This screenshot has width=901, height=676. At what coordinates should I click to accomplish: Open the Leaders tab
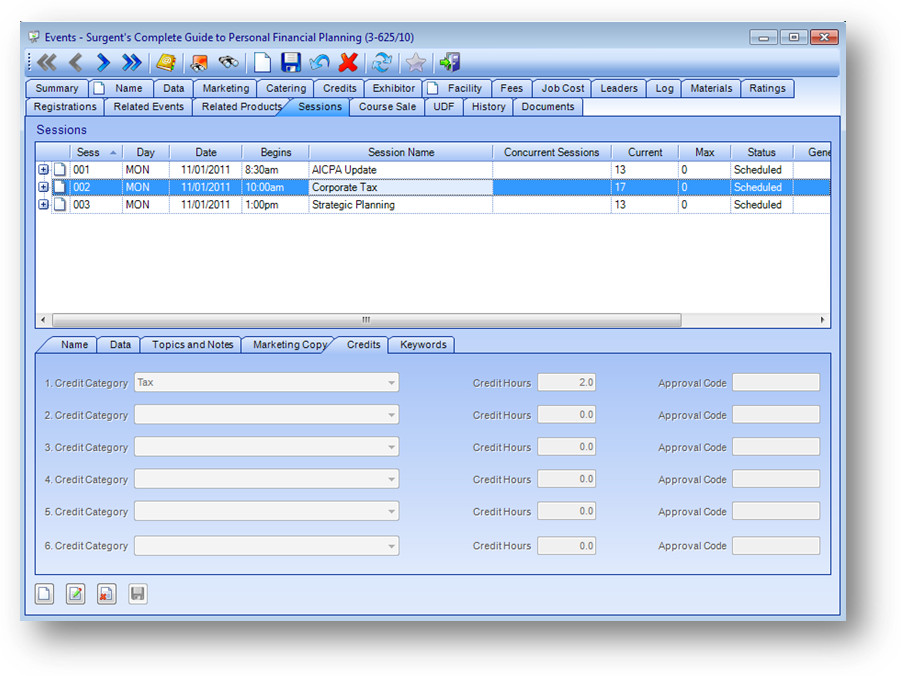pos(619,89)
